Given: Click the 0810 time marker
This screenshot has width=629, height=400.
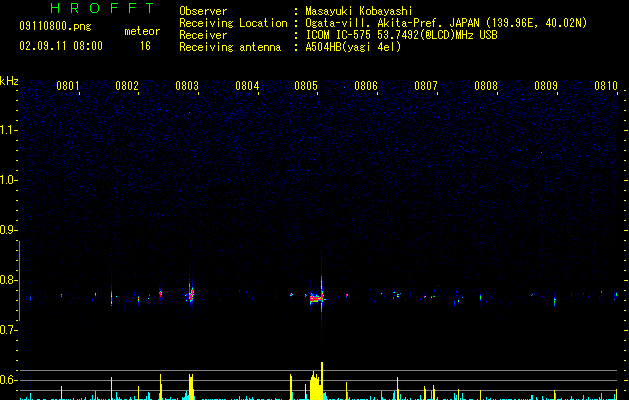Looking at the screenshot, I should pos(606,86).
